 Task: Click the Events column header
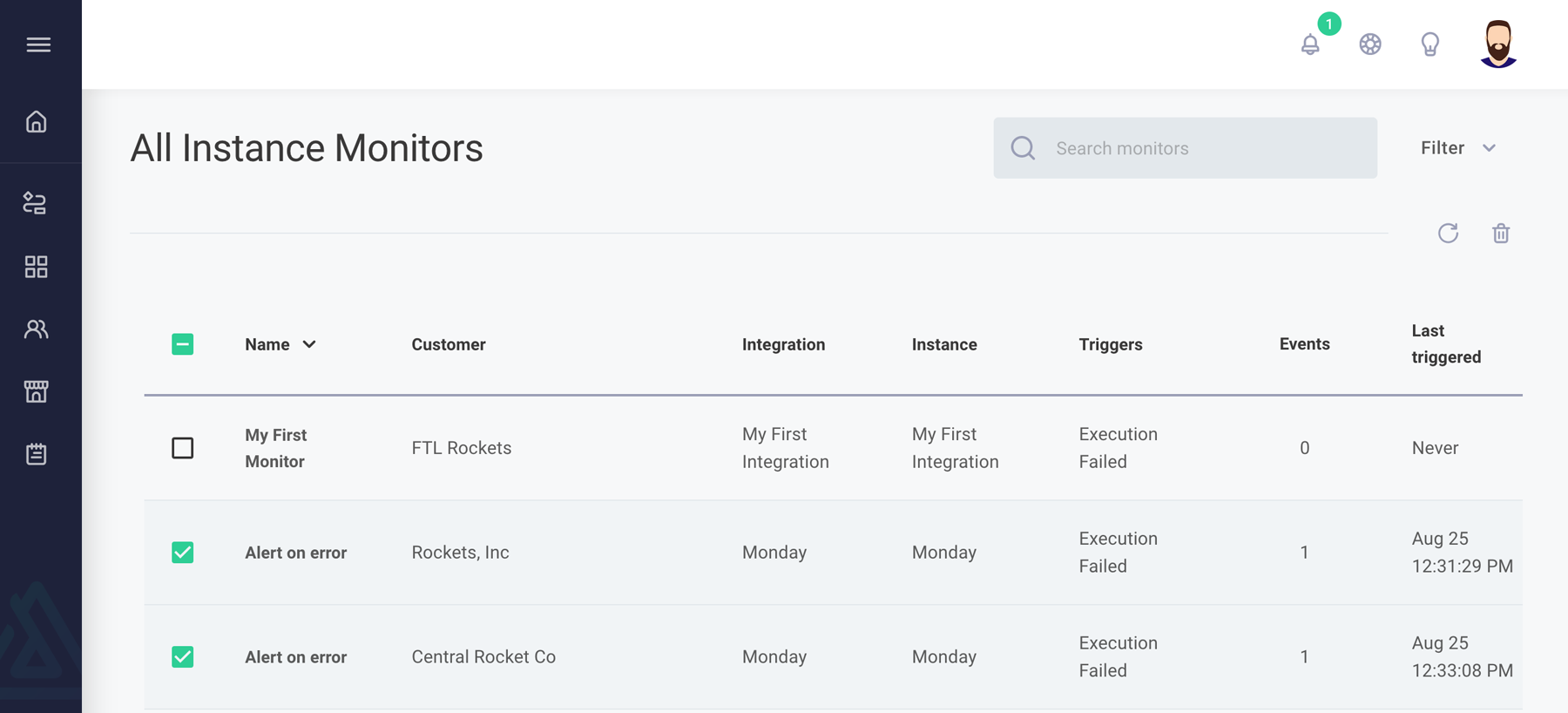1304,343
